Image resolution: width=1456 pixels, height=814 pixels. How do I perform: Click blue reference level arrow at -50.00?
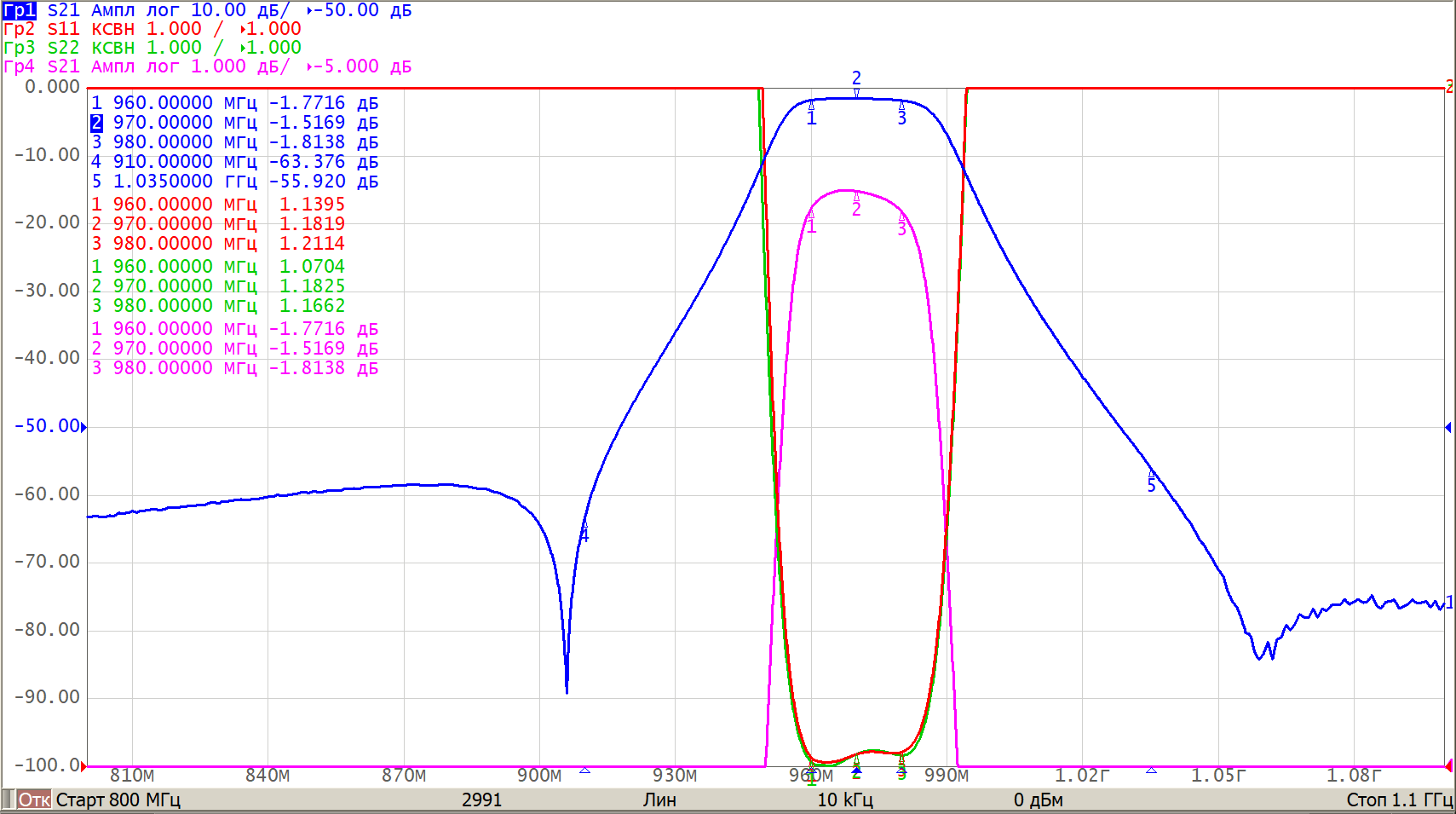click(83, 427)
